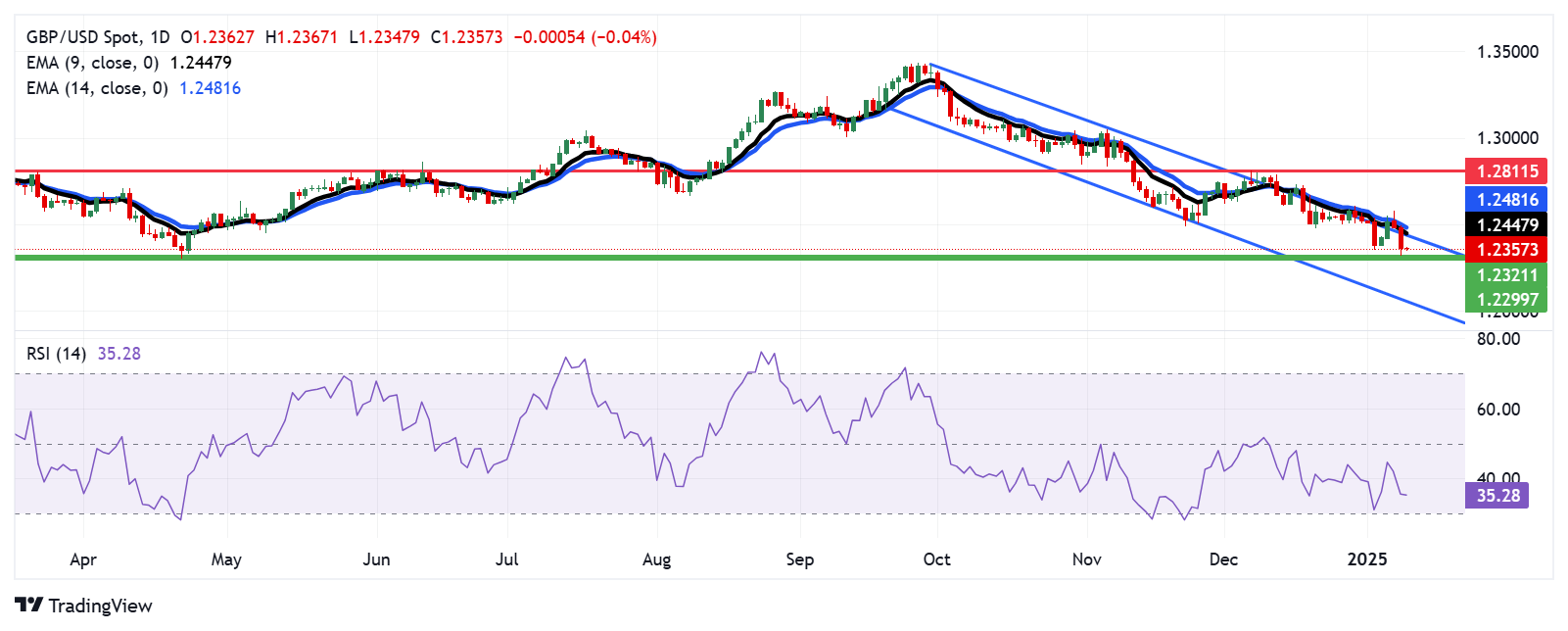The width and height of the screenshot is (1568, 631).
Task: Click the Apr label on time axis
Action: [x=83, y=559]
